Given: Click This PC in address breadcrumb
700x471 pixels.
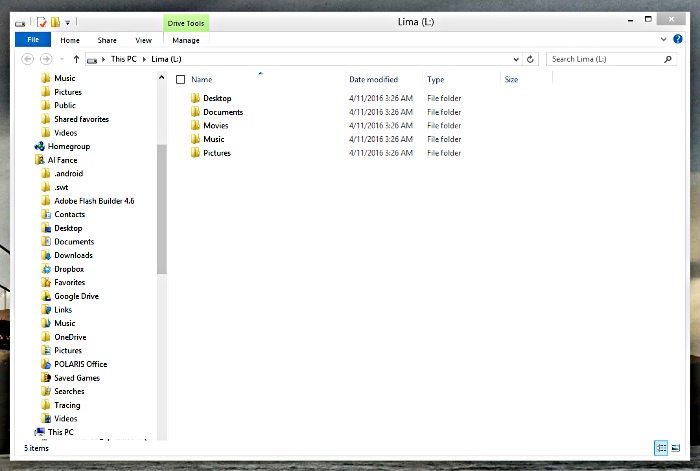Looking at the screenshot, I should pyautogui.click(x=124, y=59).
